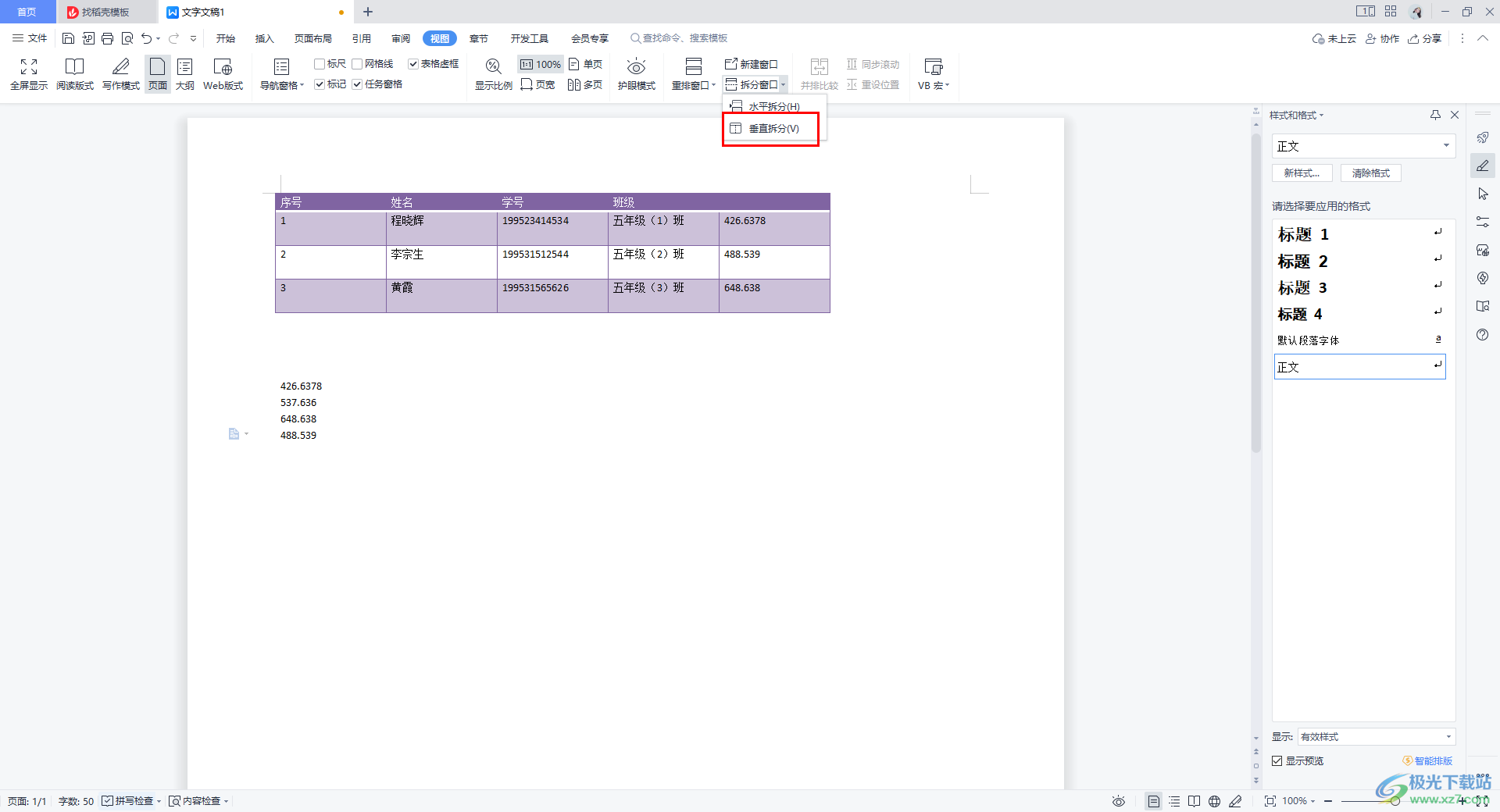This screenshot has height=812, width=1500.
Task: Toggle eye protection in status bar
Action: [1119, 801]
